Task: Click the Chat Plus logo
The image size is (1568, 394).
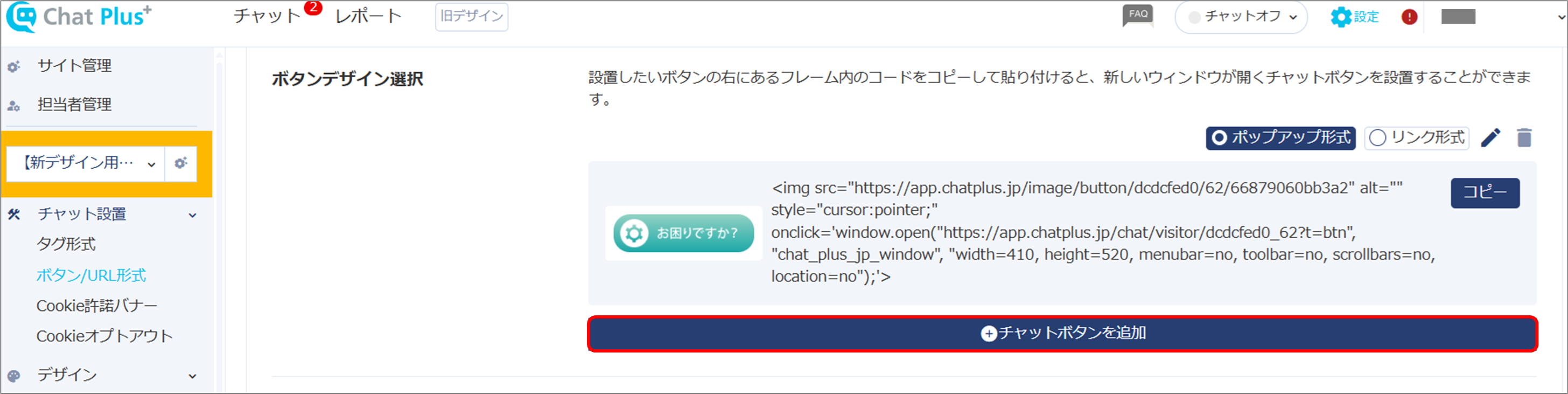Action: (x=79, y=17)
